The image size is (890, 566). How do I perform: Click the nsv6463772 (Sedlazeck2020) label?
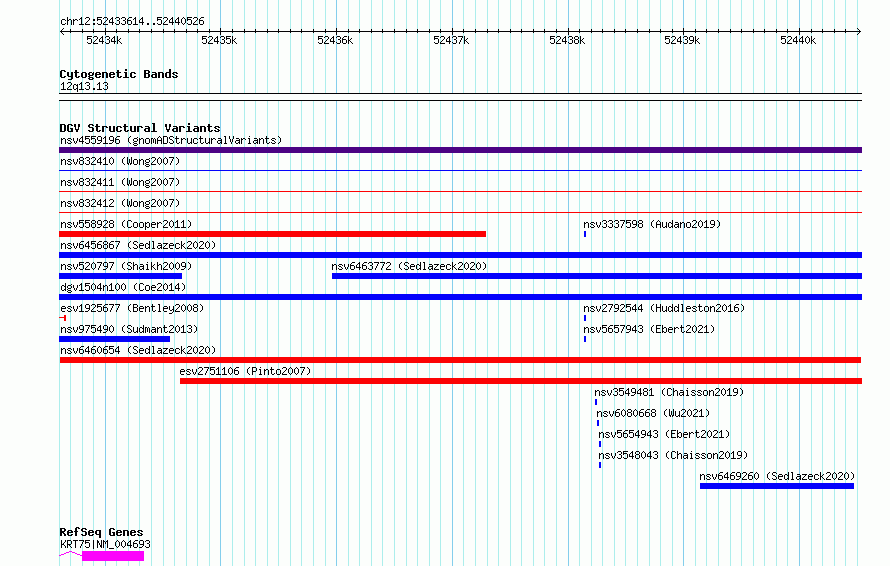409,266
